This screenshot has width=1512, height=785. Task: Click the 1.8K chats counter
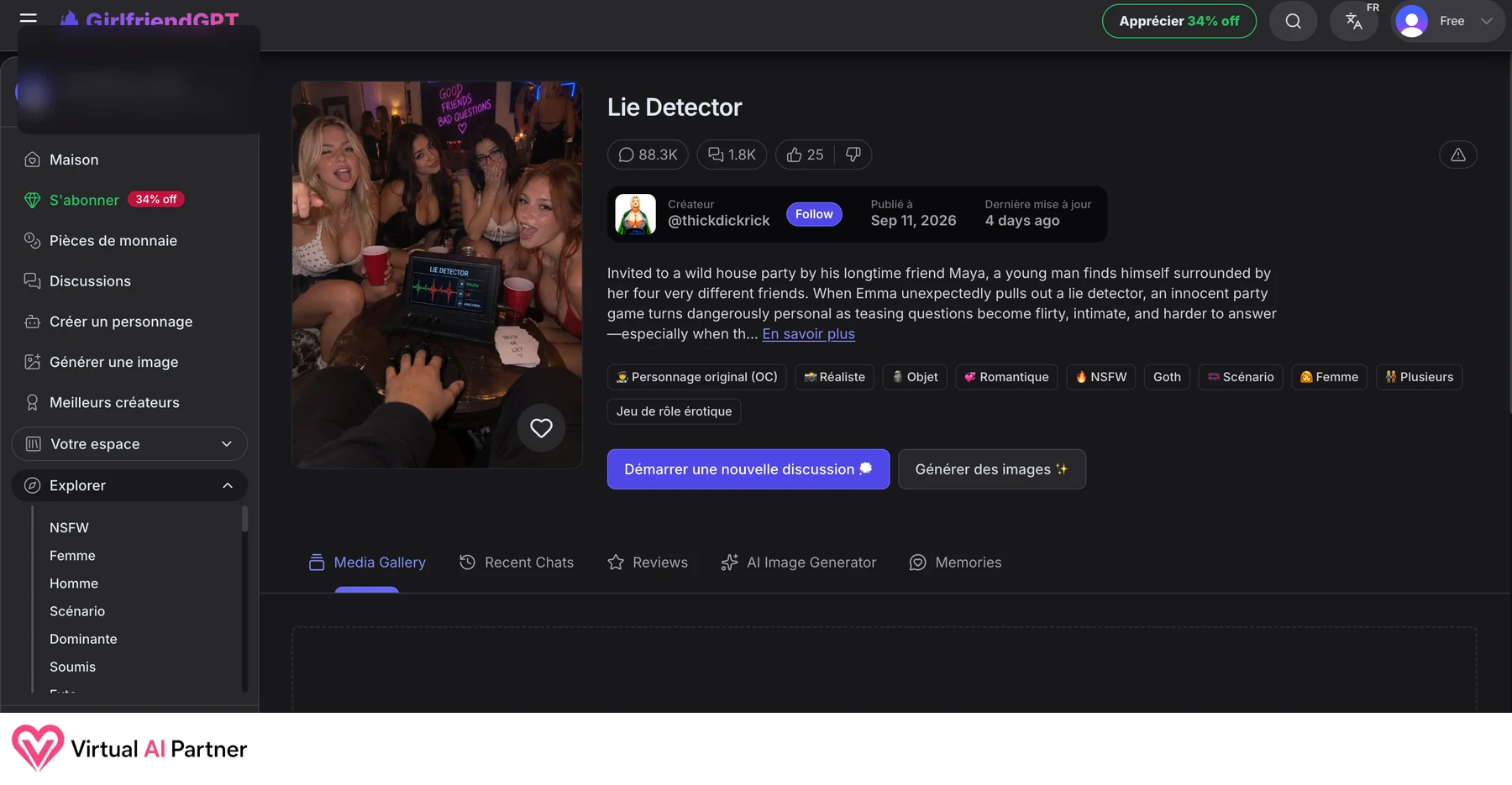pos(732,154)
